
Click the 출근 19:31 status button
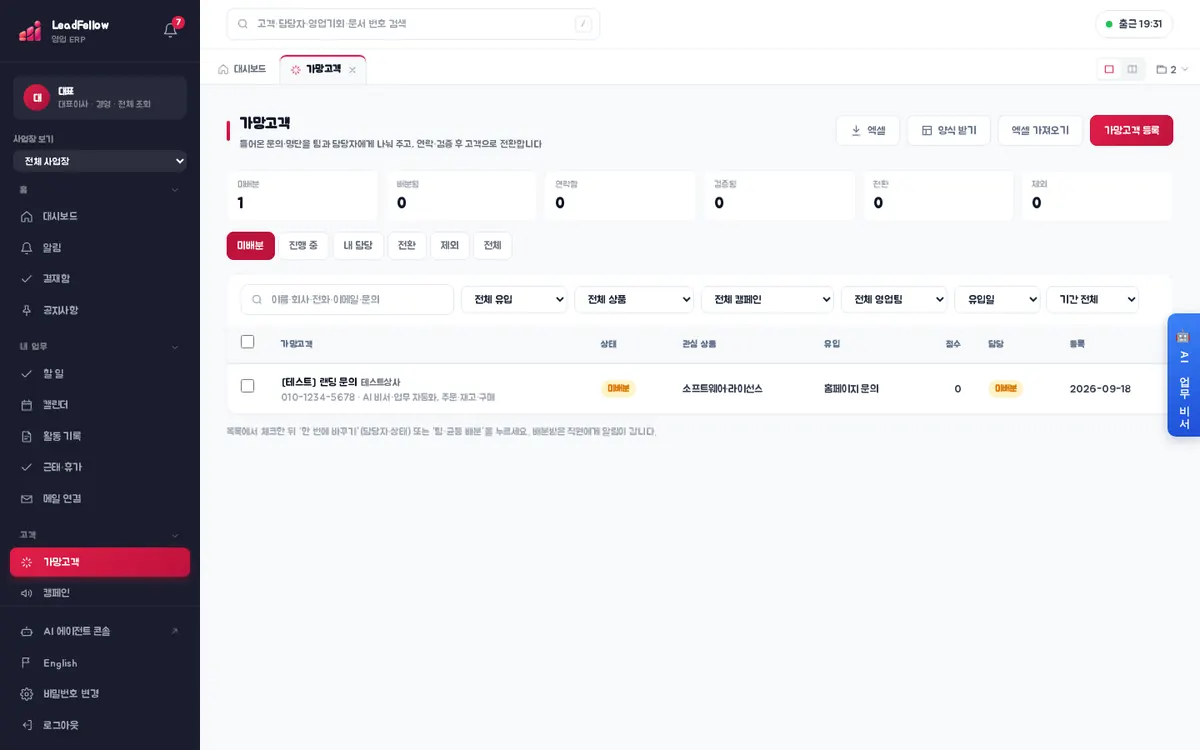click(1134, 24)
